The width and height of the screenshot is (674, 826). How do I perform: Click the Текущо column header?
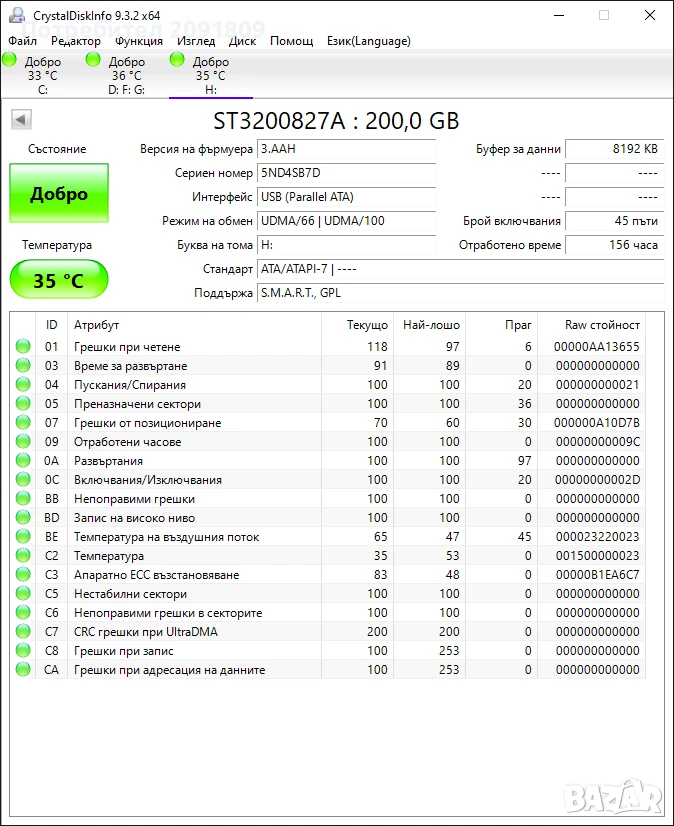pos(358,324)
